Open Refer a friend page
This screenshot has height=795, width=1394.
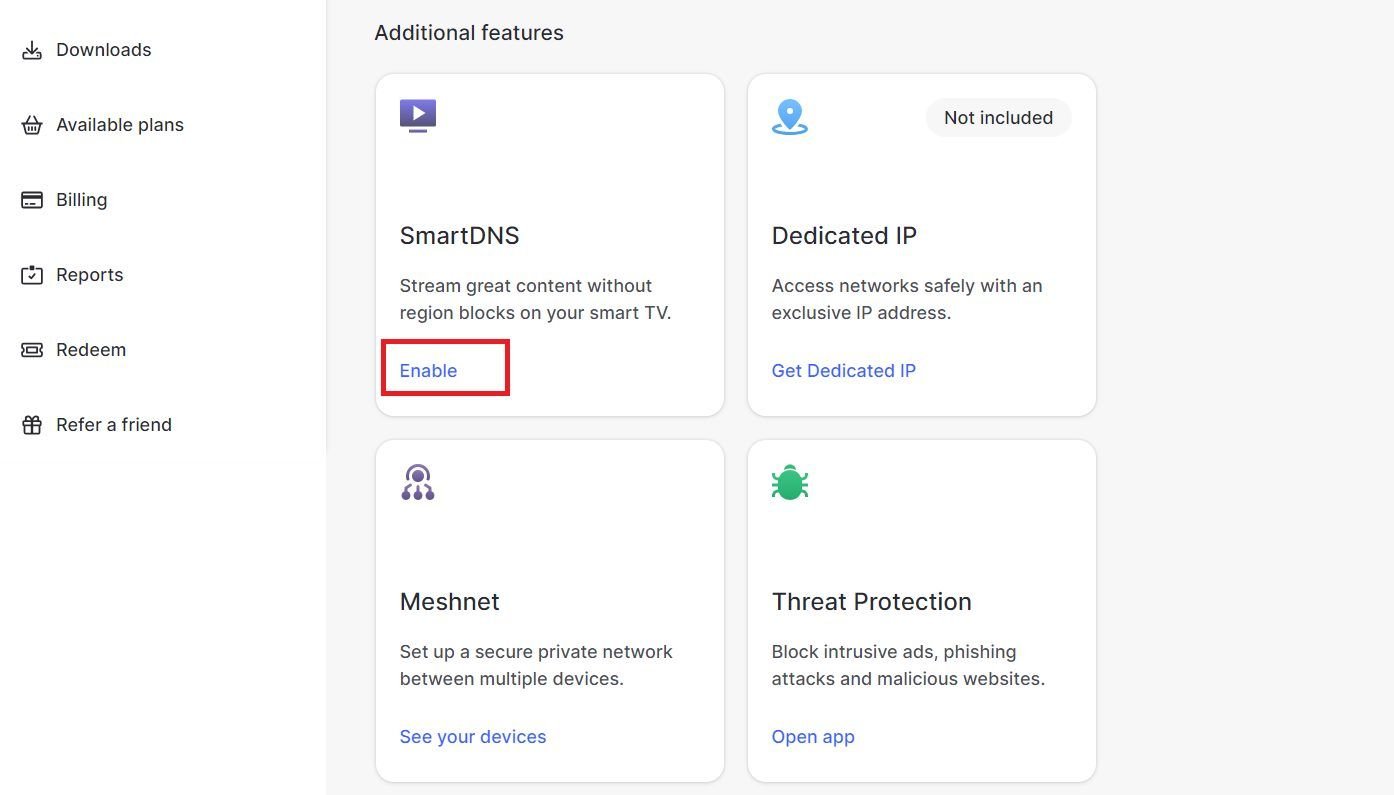pyautogui.click(x=114, y=425)
